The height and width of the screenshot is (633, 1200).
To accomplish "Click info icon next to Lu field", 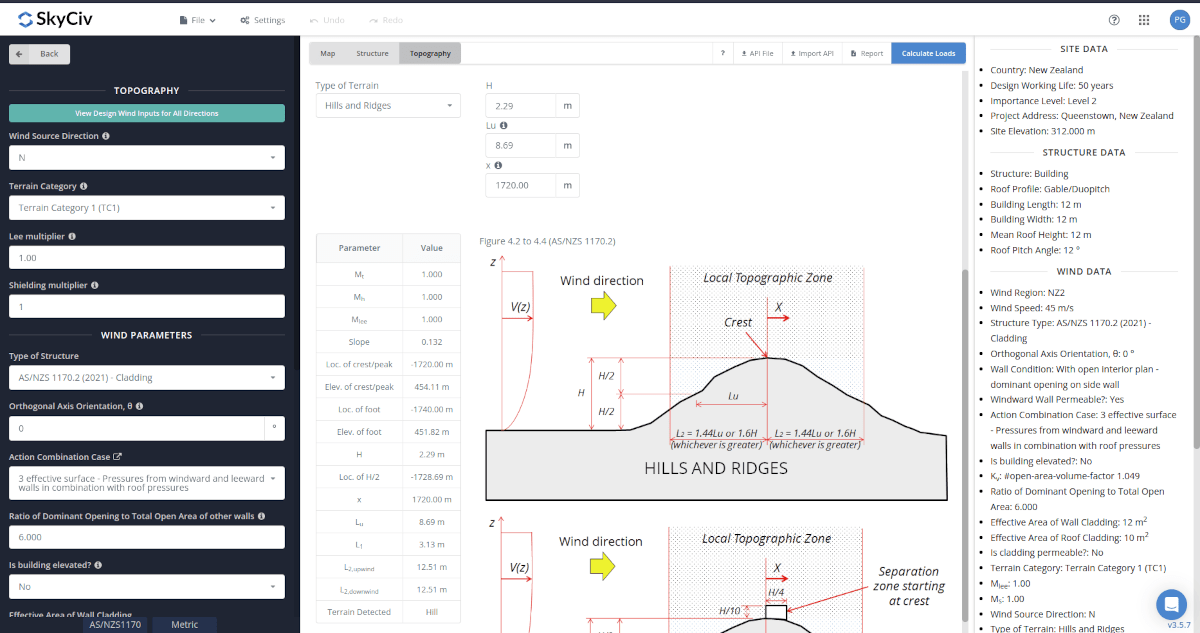I will tap(503, 126).
